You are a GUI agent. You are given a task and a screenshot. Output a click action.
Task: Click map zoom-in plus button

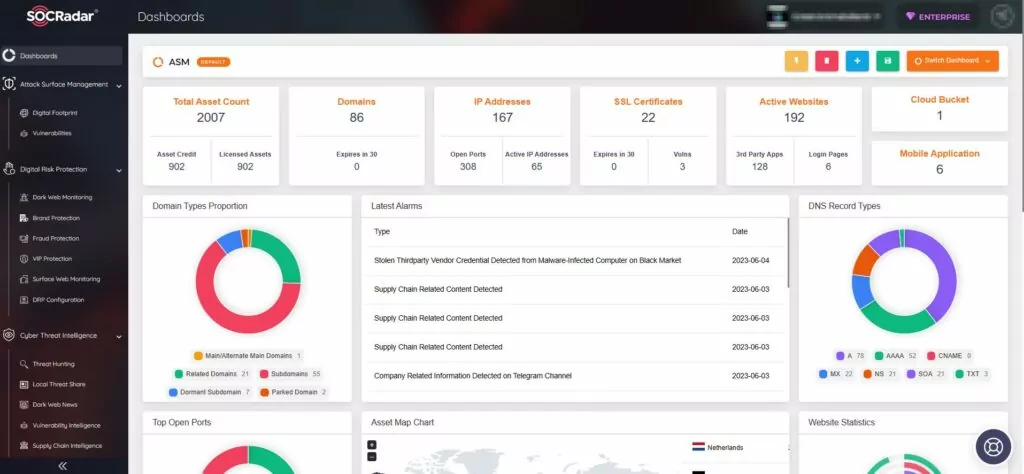point(372,445)
